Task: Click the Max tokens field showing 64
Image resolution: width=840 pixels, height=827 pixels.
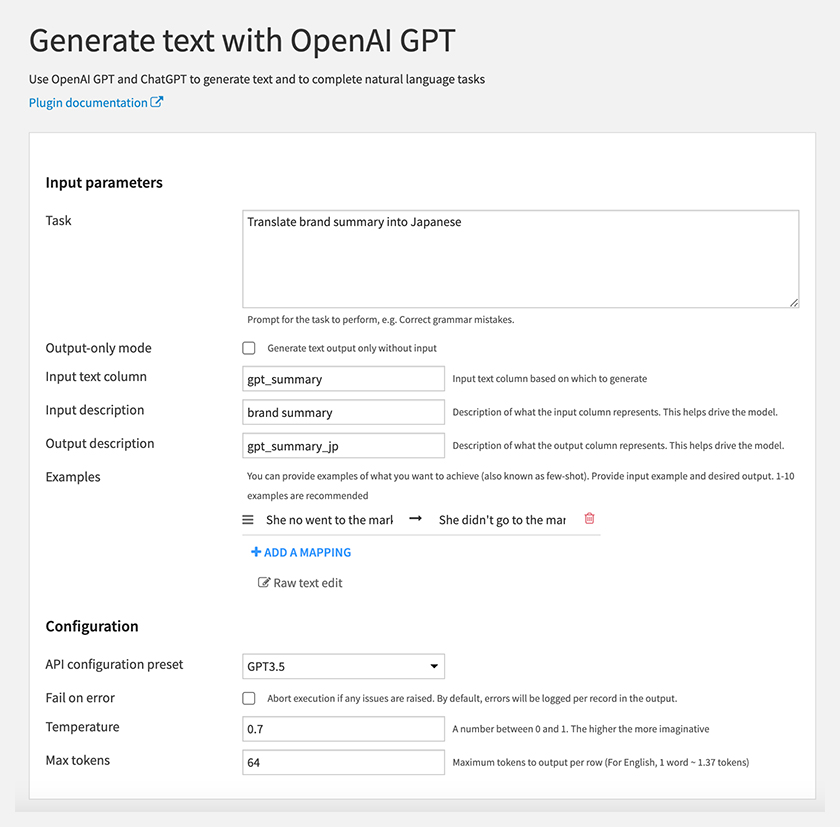Action: (343, 762)
